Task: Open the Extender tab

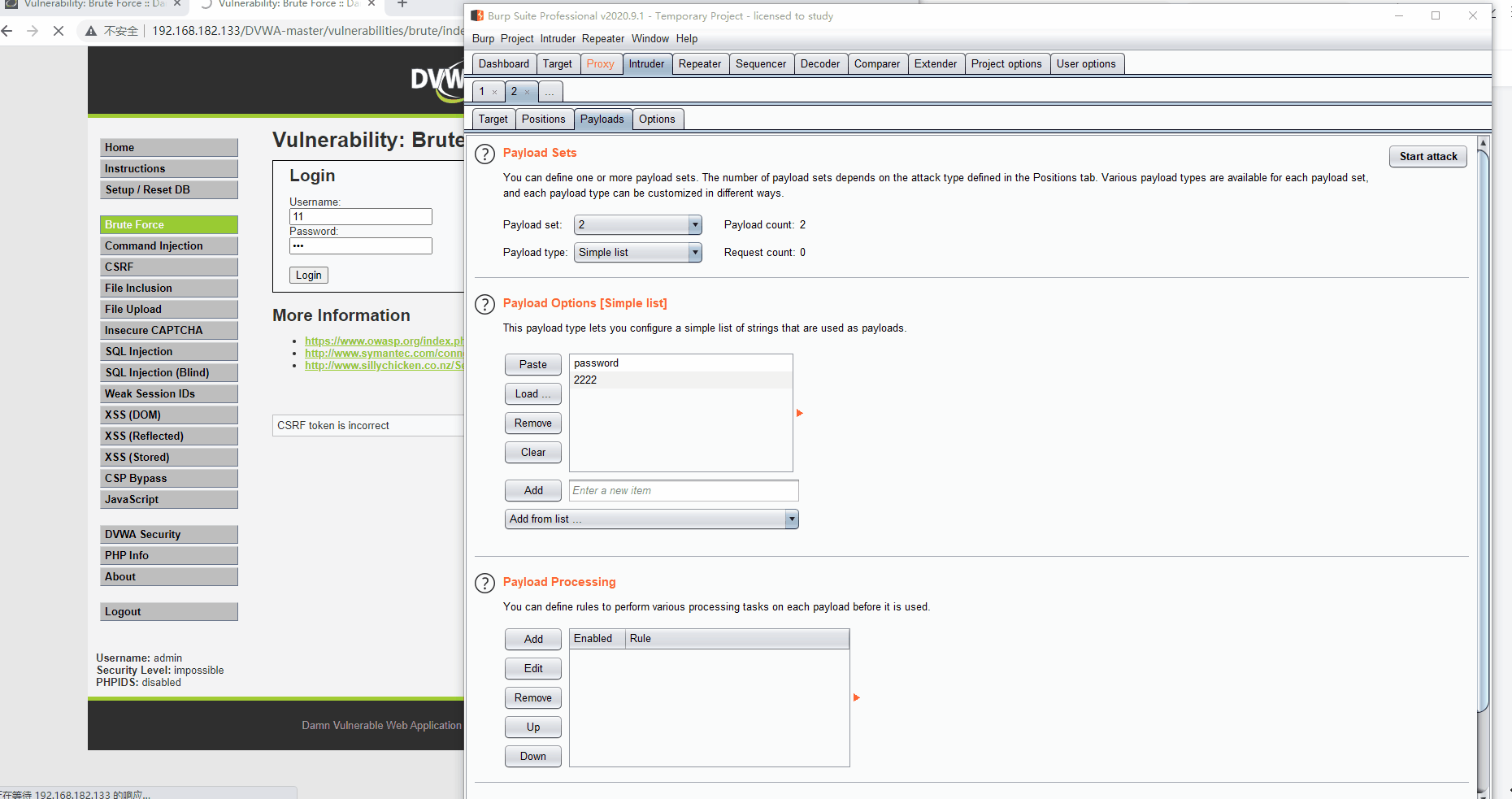Action: click(936, 64)
